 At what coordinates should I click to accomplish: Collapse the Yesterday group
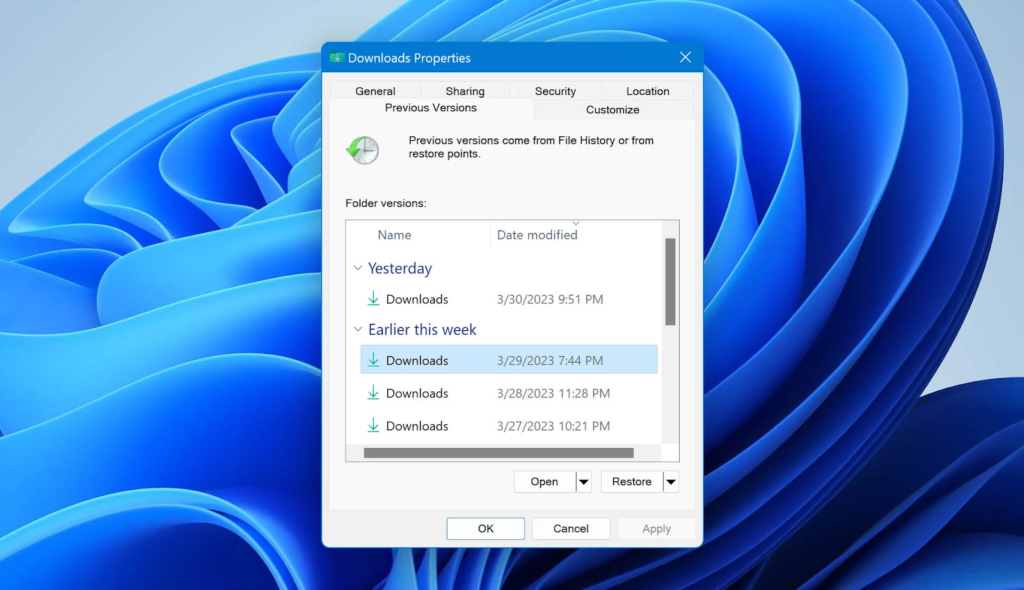tap(357, 269)
